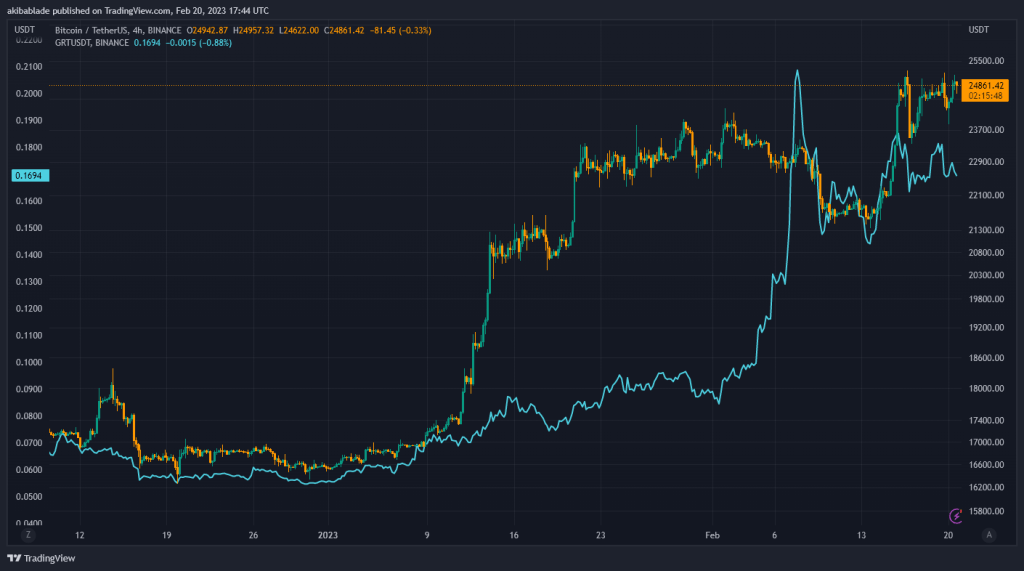Click the close value C24861.42

[x=344, y=30]
